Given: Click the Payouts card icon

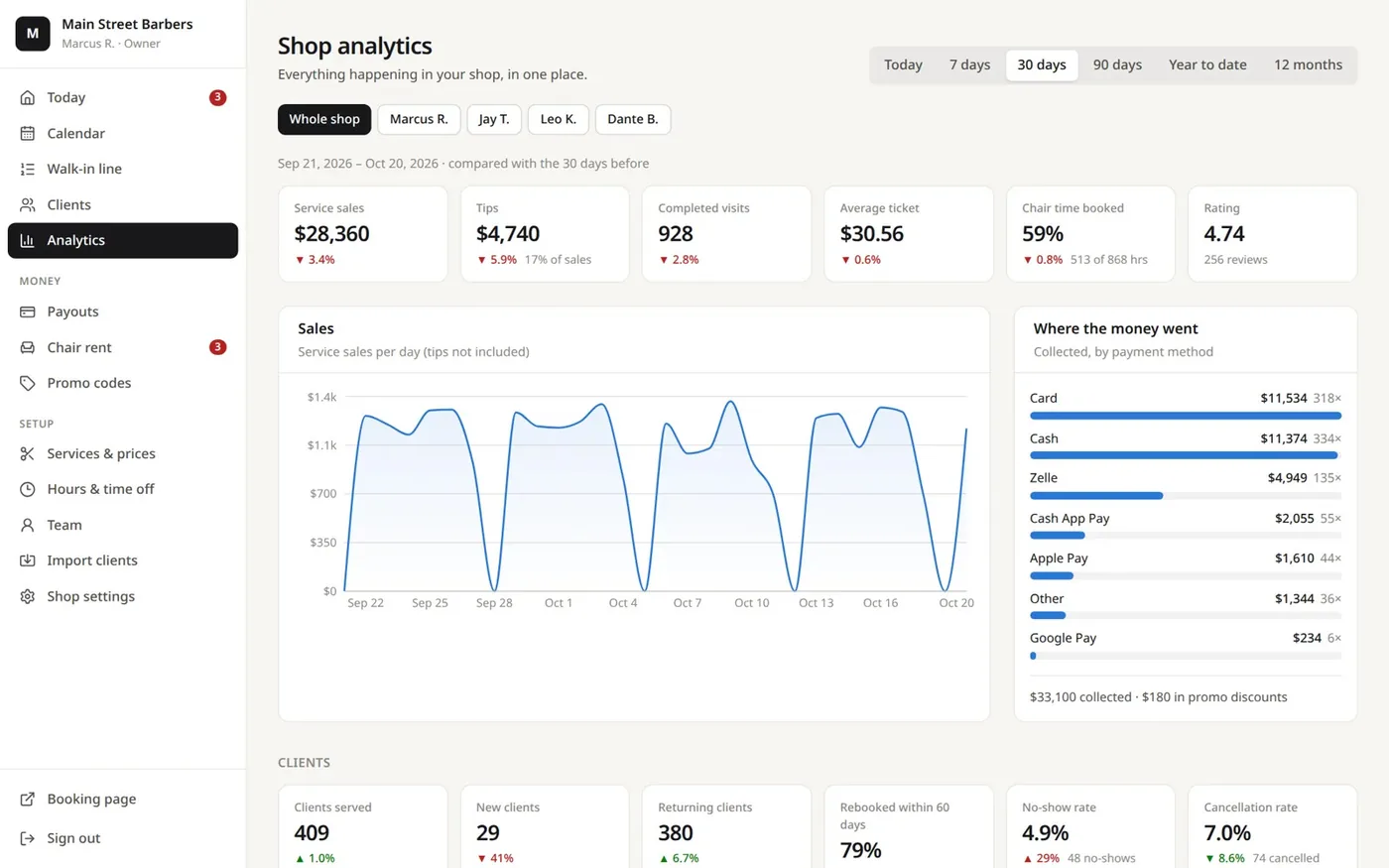Looking at the screenshot, I should pos(28,311).
